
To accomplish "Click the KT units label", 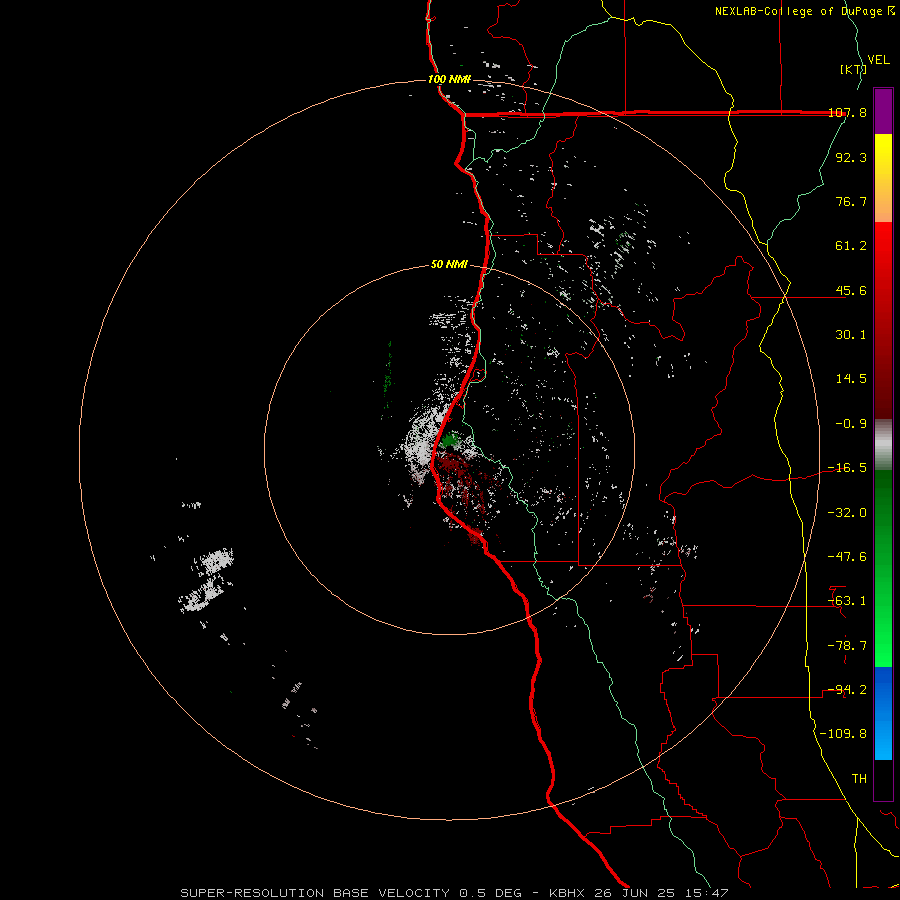I will click(x=853, y=69).
